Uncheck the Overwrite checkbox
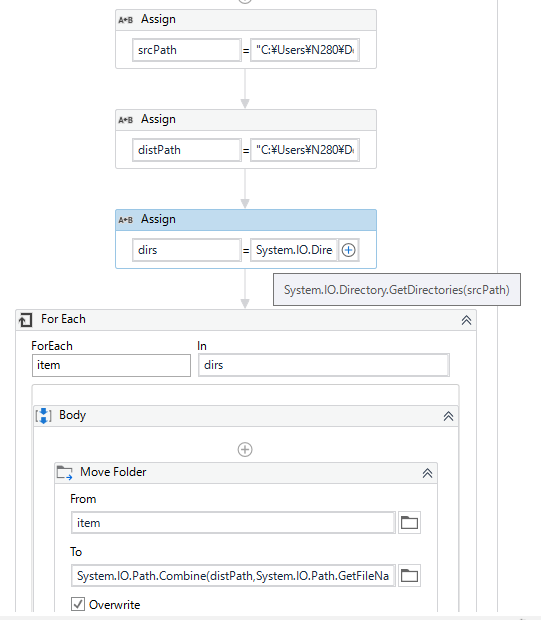The width and height of the screenshot is (541, 620). [78, 604]
